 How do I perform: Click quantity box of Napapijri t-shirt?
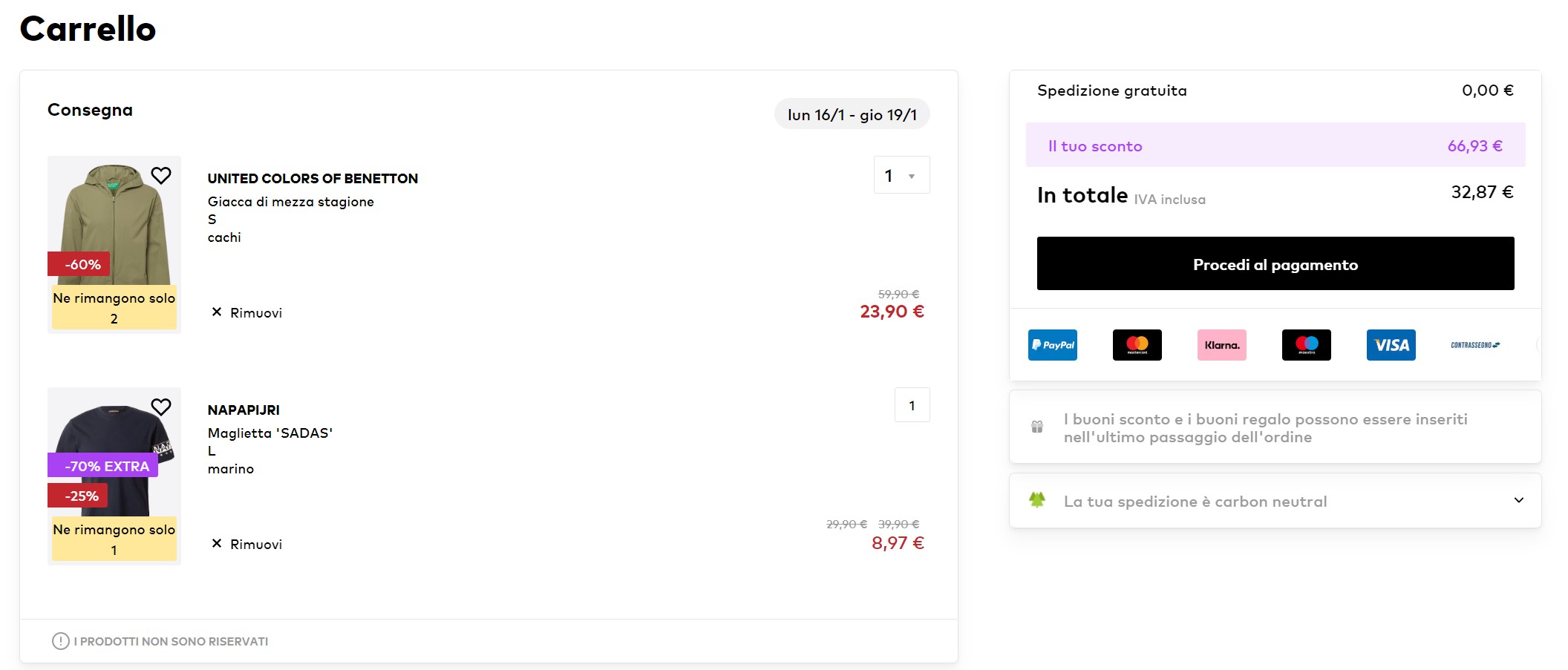tap(912, 405)
